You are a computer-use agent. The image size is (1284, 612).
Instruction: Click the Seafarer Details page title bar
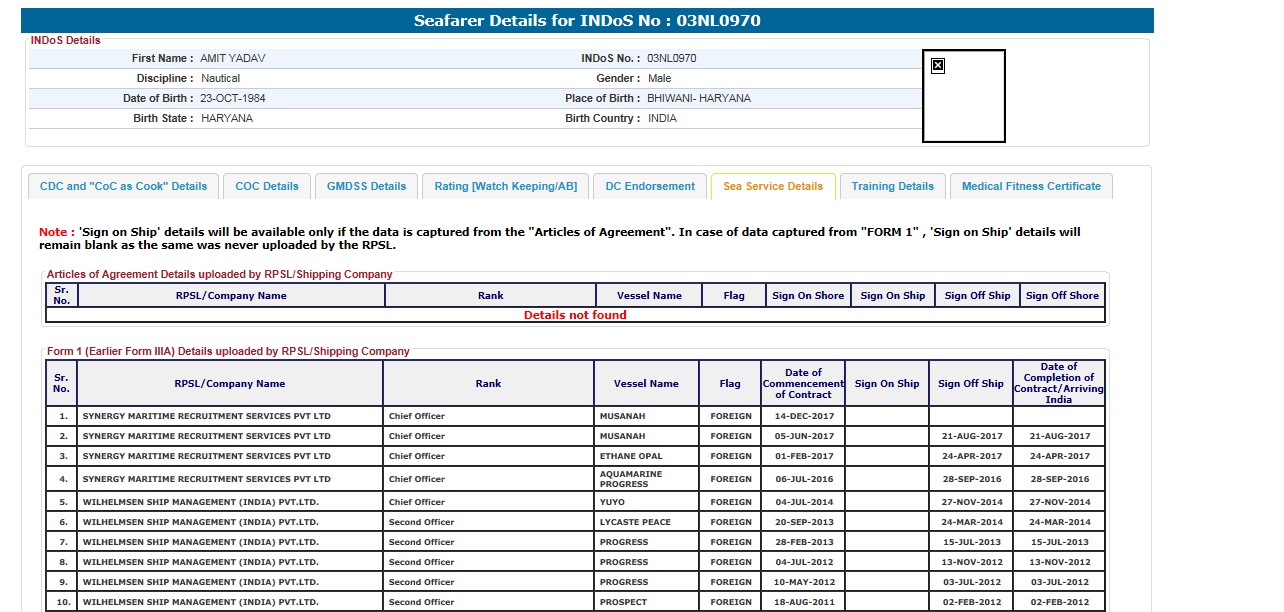point(580,21)
